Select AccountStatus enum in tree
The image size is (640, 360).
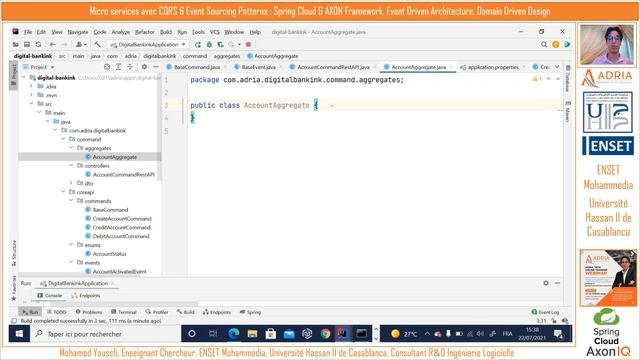tap(109, 253)
